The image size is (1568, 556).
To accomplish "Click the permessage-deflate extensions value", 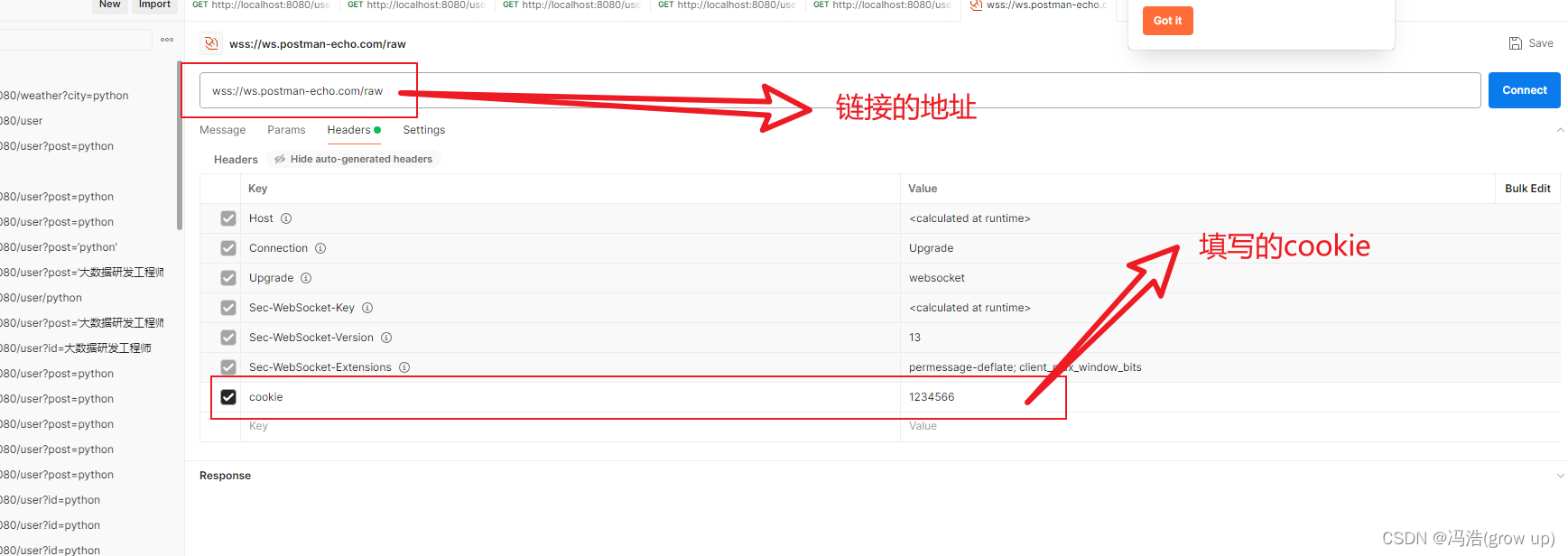I will tap(1025, 367).
